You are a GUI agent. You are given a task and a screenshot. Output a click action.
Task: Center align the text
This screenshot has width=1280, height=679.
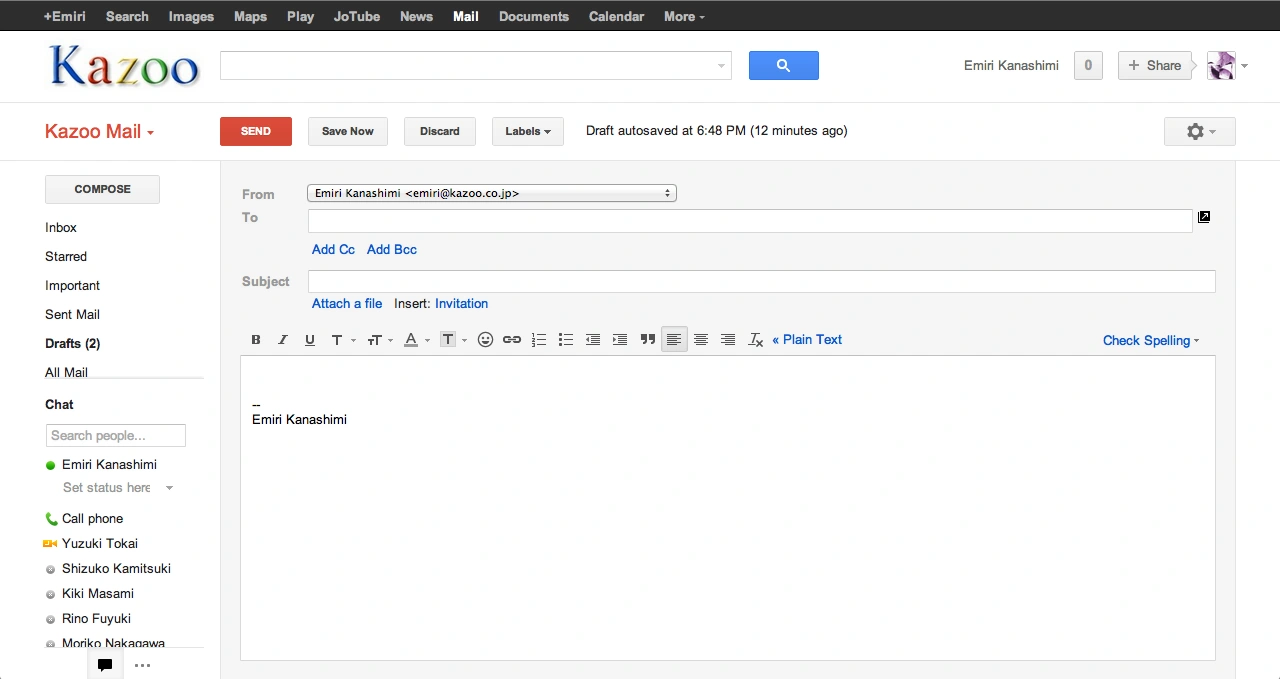click(x=701, y=340)
